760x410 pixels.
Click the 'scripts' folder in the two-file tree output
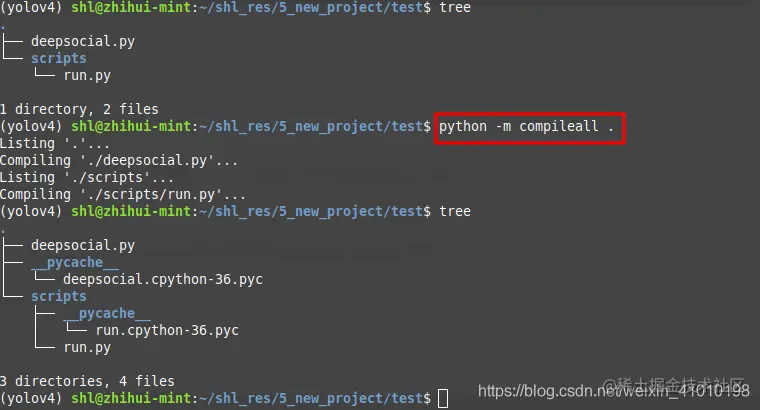coord(59,58)
